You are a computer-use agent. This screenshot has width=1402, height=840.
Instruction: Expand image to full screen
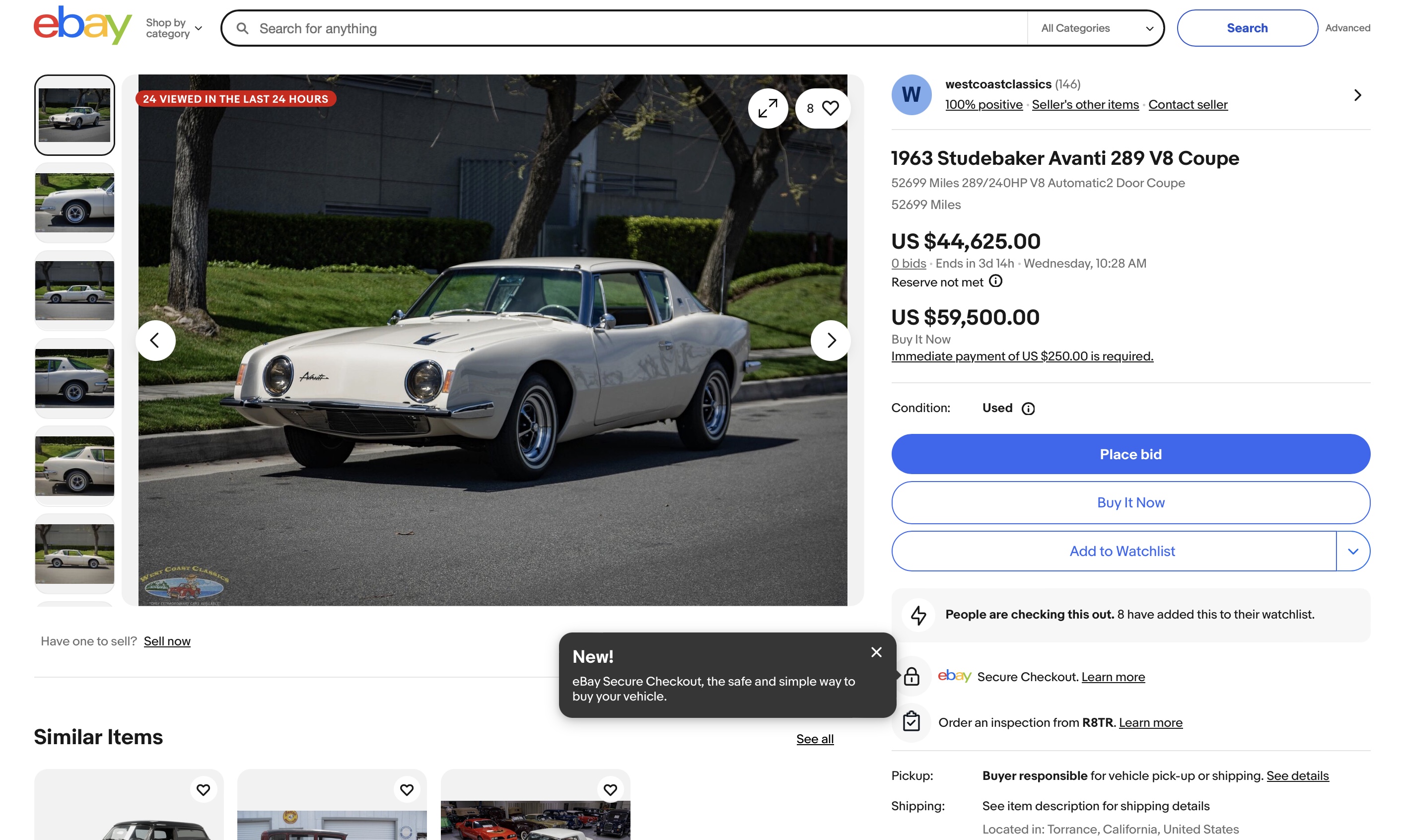768,108
